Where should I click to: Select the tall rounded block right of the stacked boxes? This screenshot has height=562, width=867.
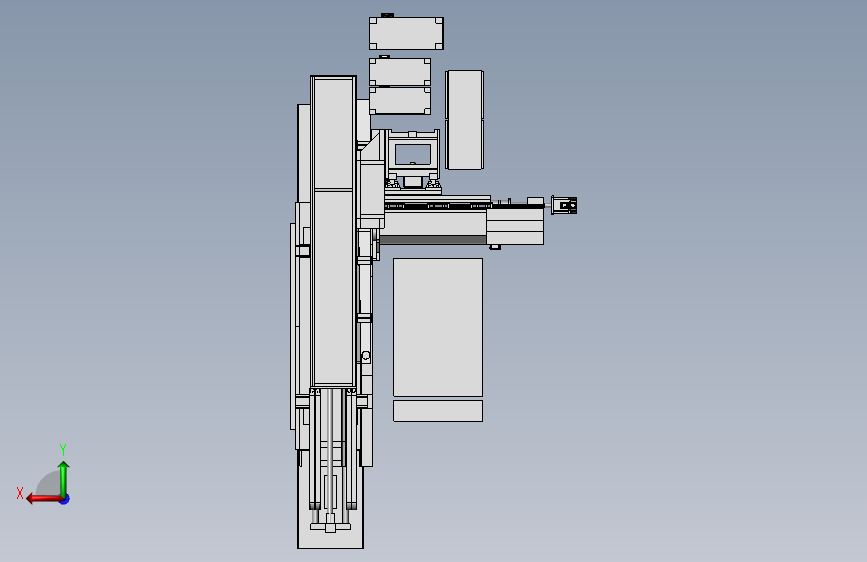tap(464, 120)
